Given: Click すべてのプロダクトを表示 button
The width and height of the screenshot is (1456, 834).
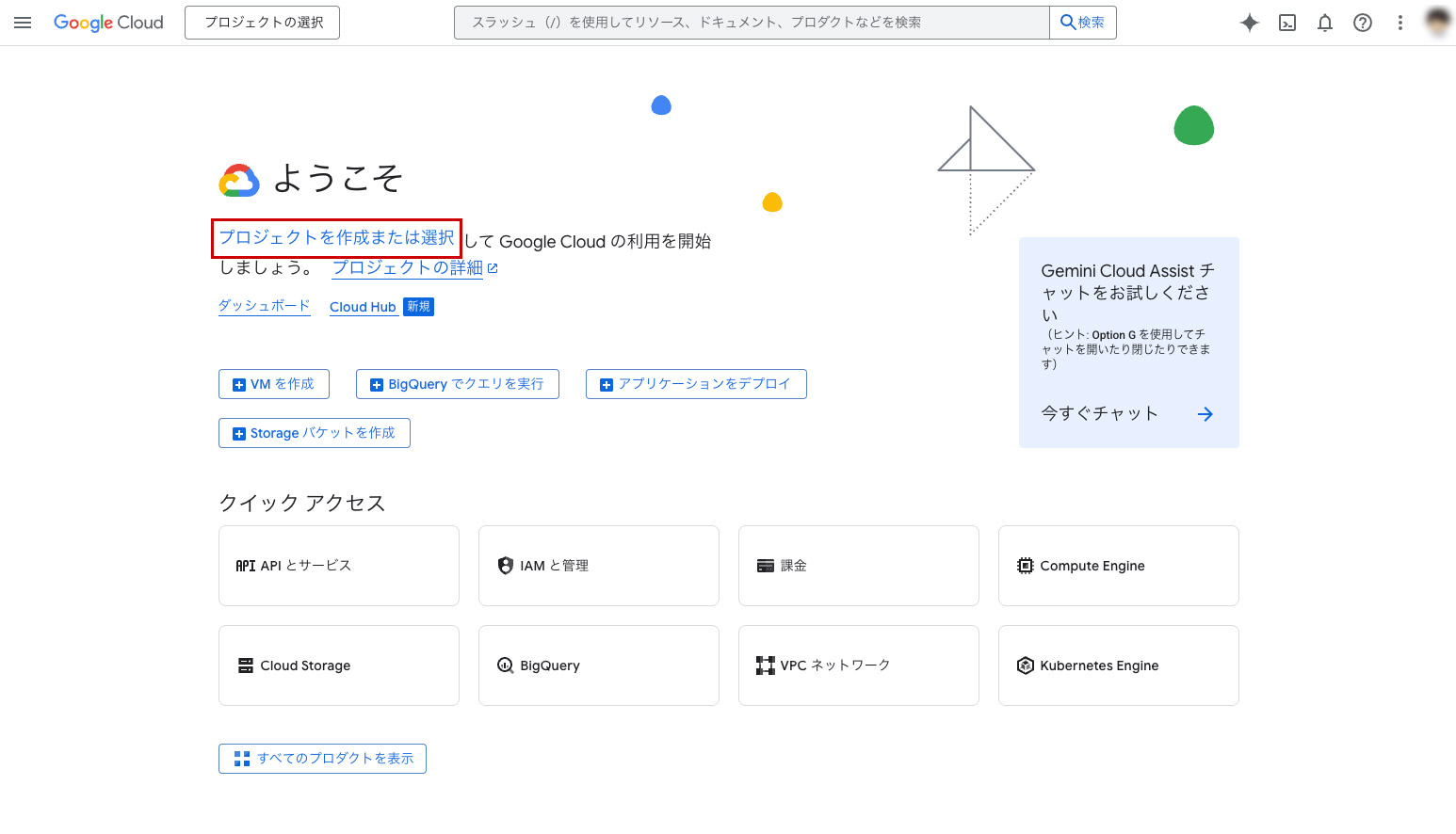Looking at the screenshot, I should [322, 759].
